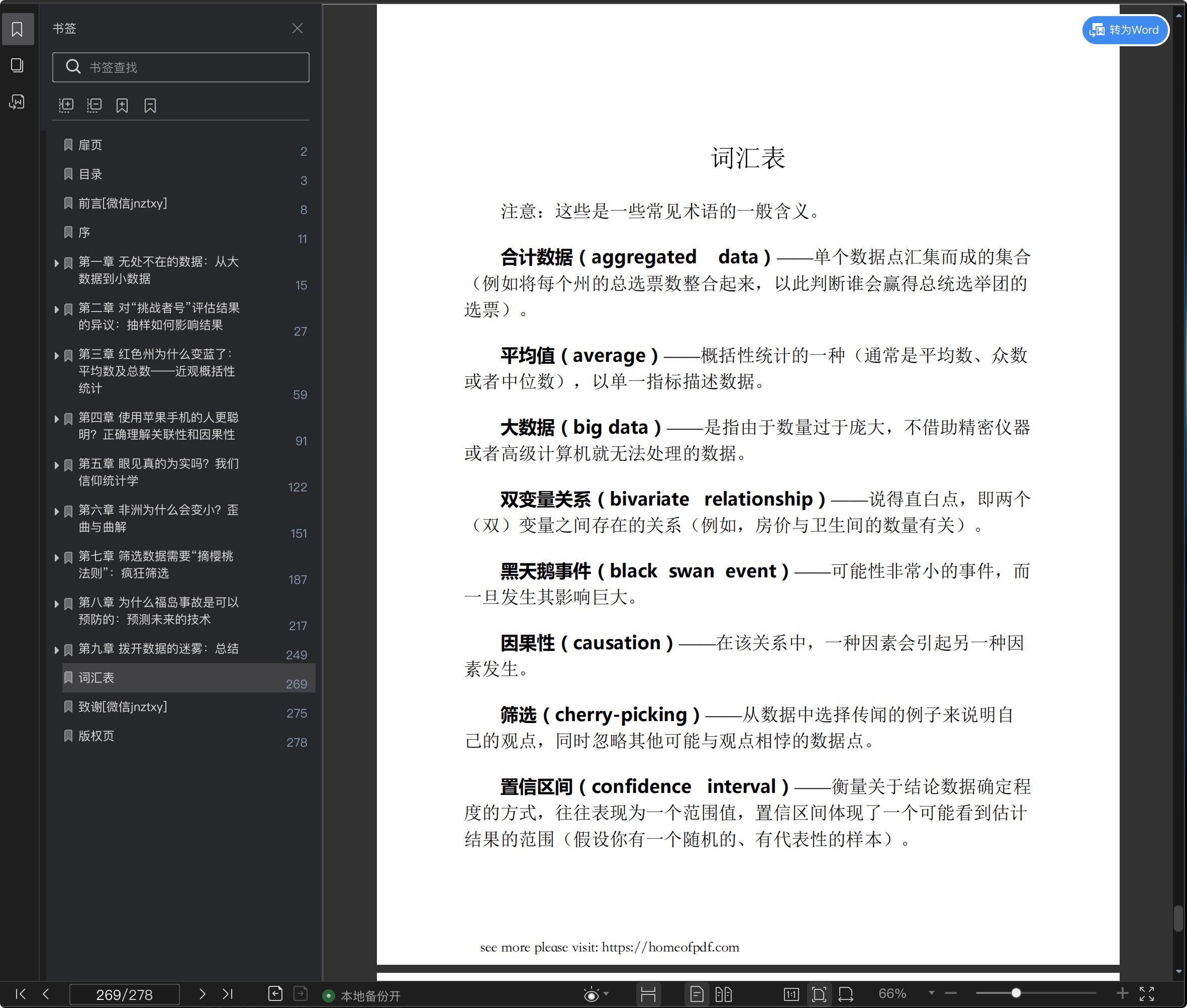Zoom out with the minus button

click(x=951, y=993)
